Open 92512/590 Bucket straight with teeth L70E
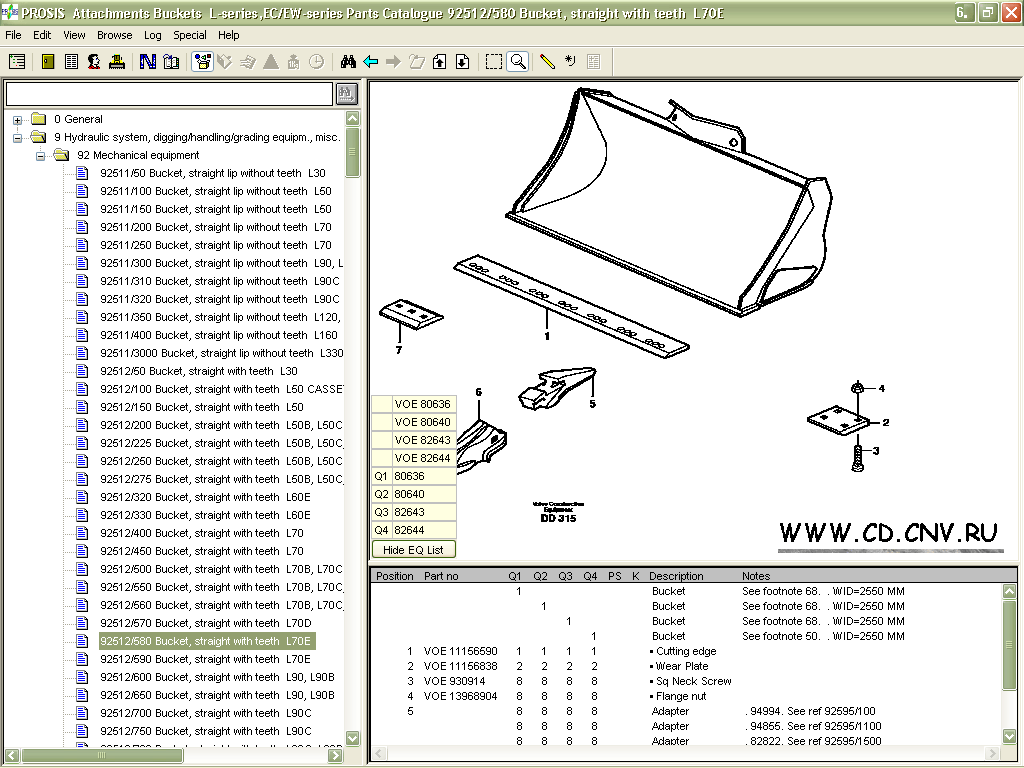 click(x=205, y=659)
